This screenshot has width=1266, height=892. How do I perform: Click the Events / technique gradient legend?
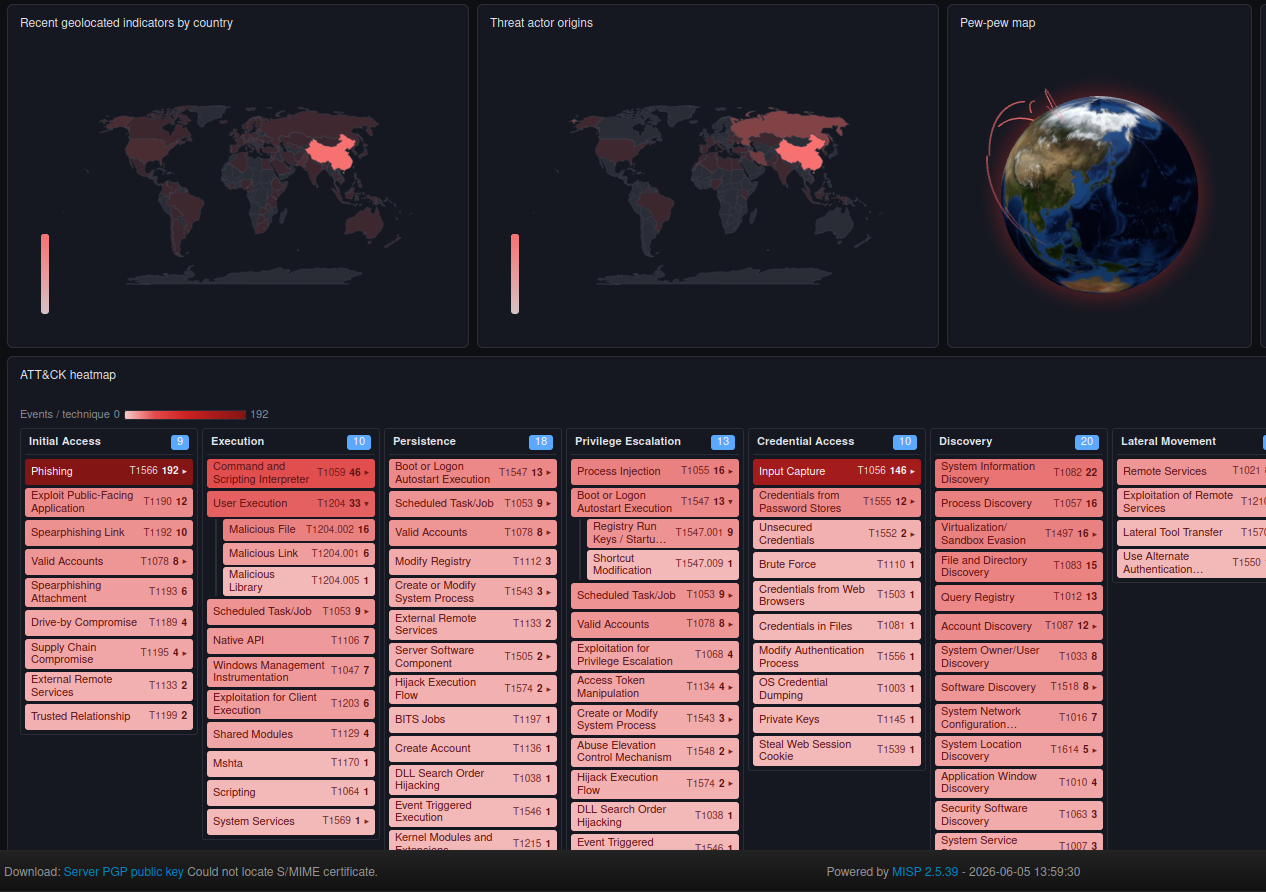(x=185, y=414)
